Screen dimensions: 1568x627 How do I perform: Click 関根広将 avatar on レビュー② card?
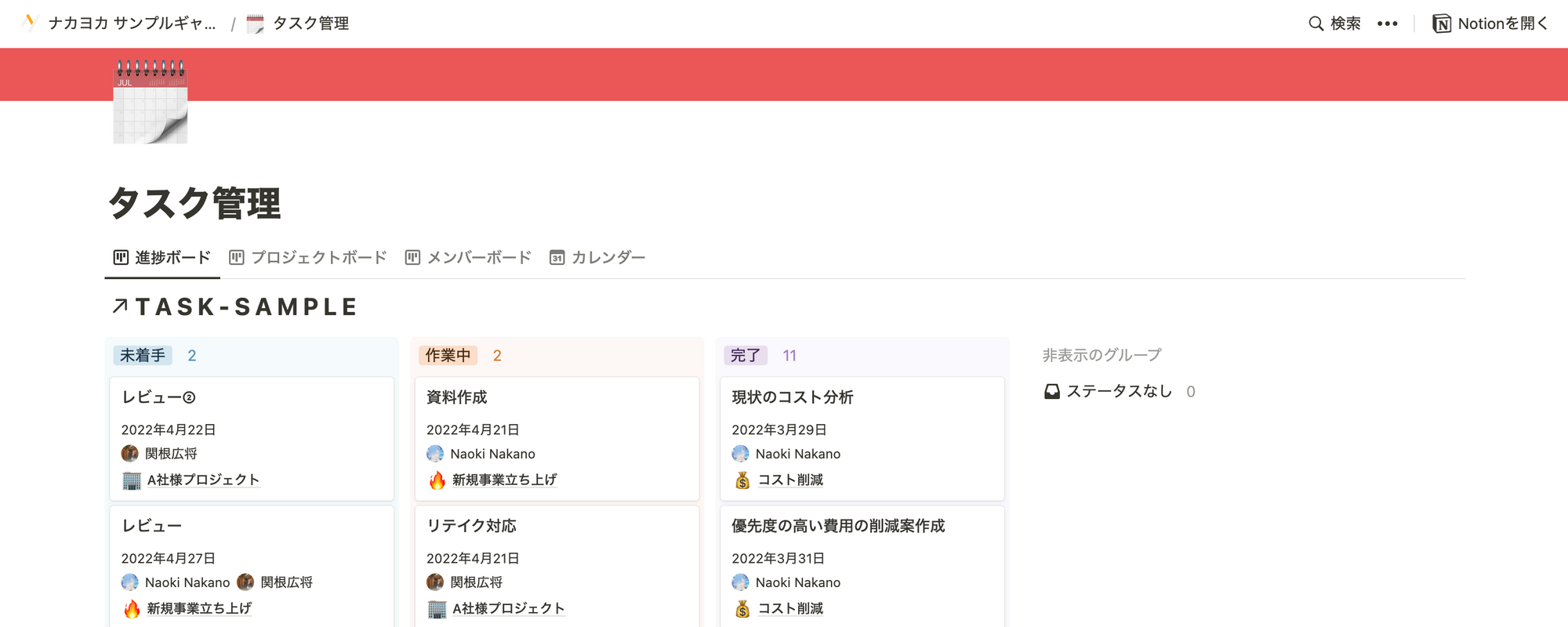tap(130, 453)
